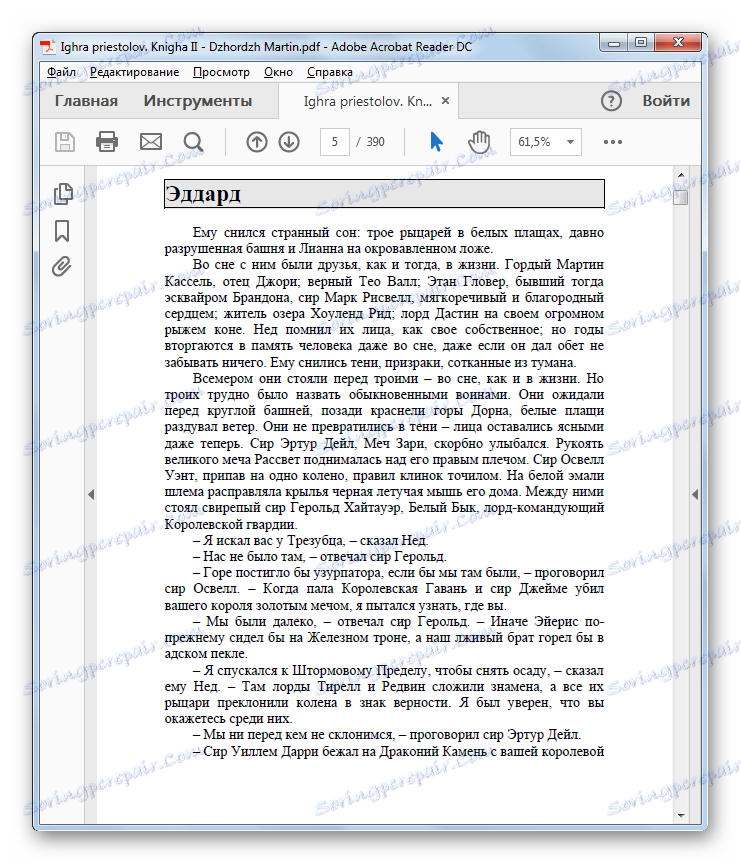
Task: Open the Справка menu
Action: pos(329,72)
